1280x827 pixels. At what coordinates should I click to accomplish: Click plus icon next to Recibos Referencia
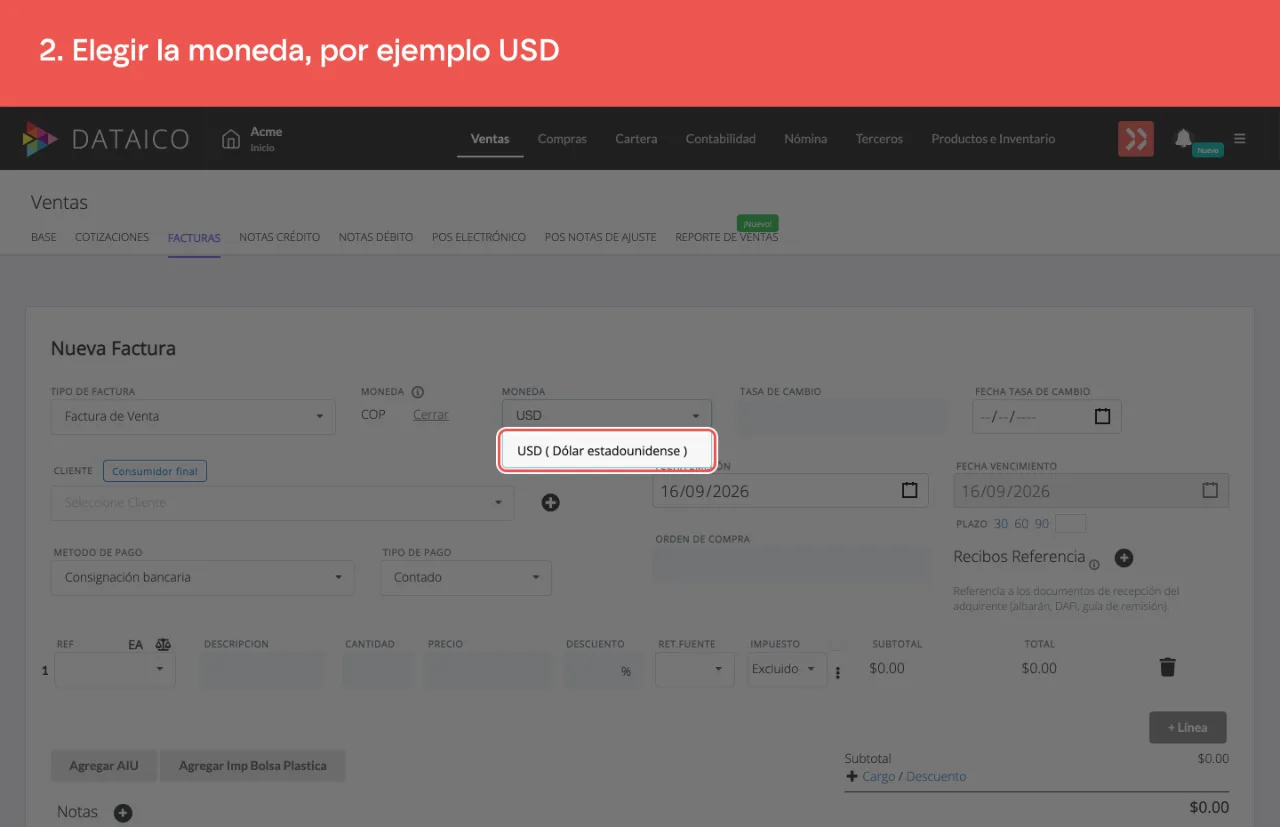point(1124,558)
